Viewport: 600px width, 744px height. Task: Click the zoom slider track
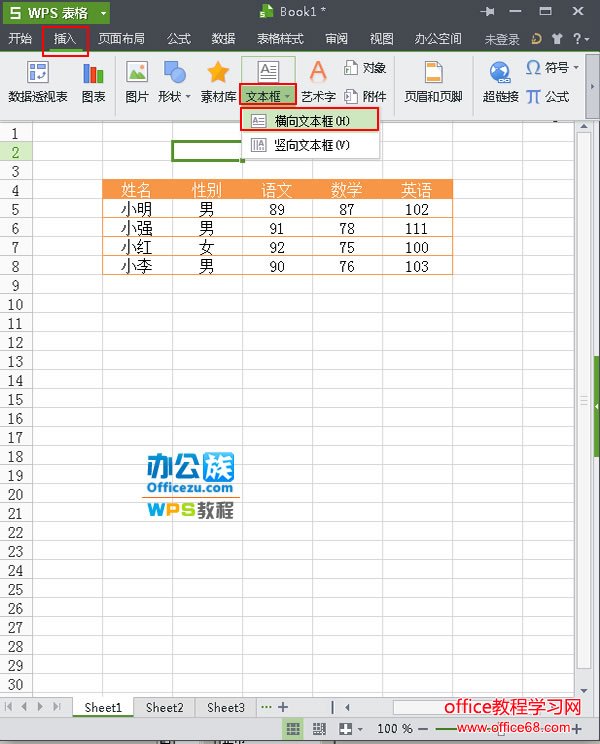click(x=500, y=729)
